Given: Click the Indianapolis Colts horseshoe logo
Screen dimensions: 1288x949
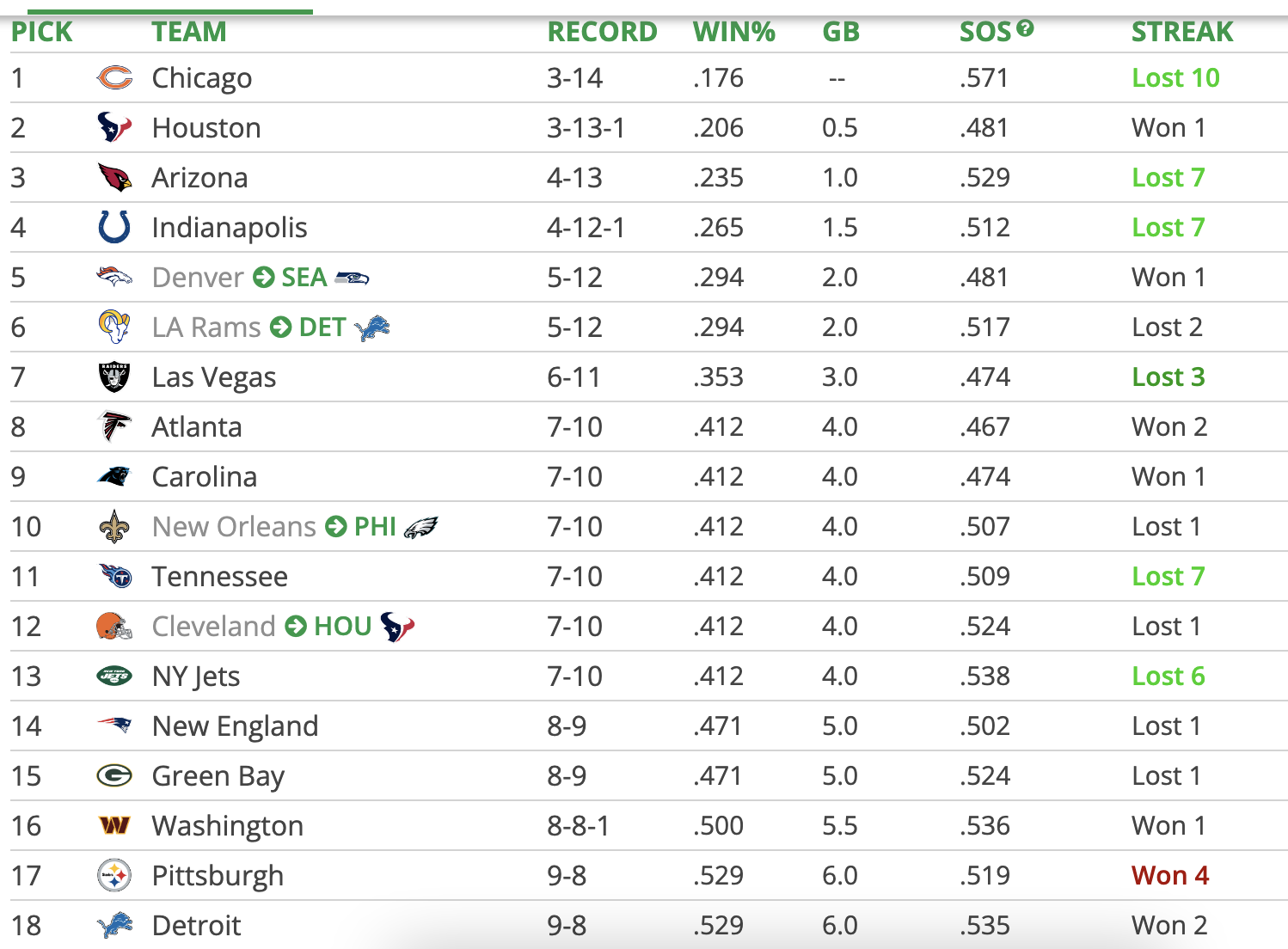Looking at the screenshot, I should 114,227.
